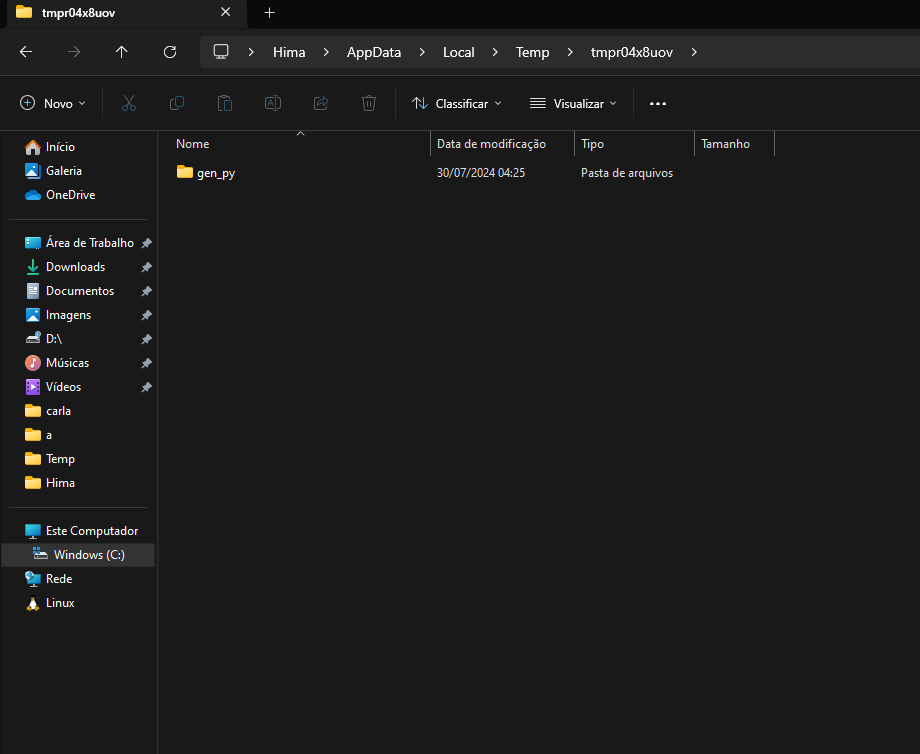Screen dimensions: 920x754
Task: Open Linux in the sidebar
Action: click(49, 603)
